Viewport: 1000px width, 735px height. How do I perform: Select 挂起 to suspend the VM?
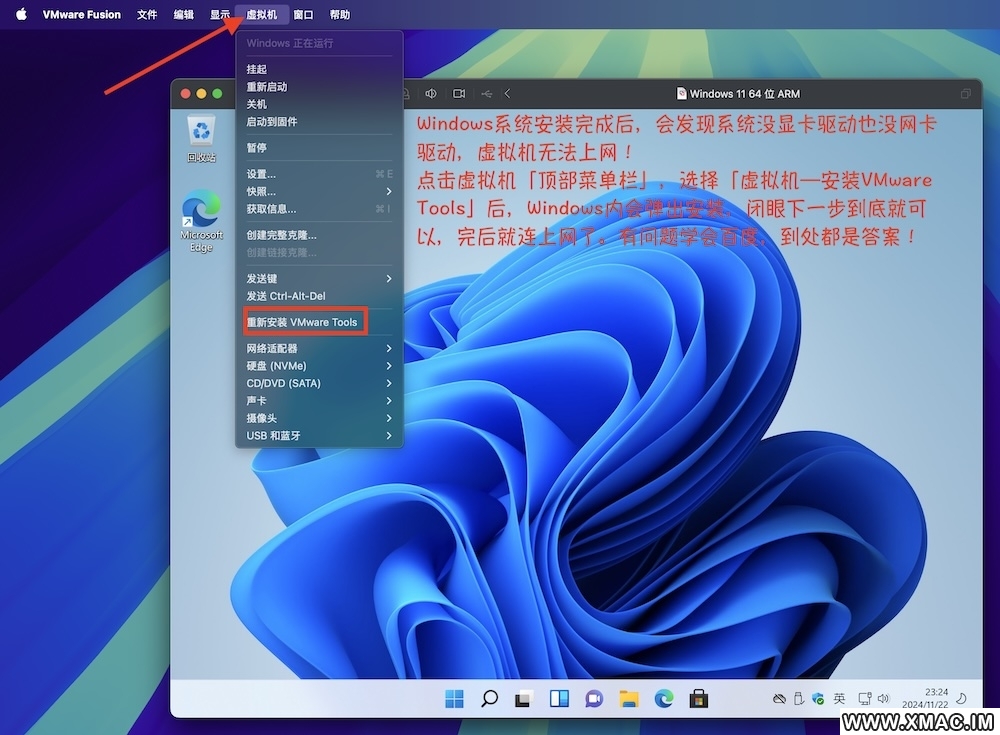319,69
